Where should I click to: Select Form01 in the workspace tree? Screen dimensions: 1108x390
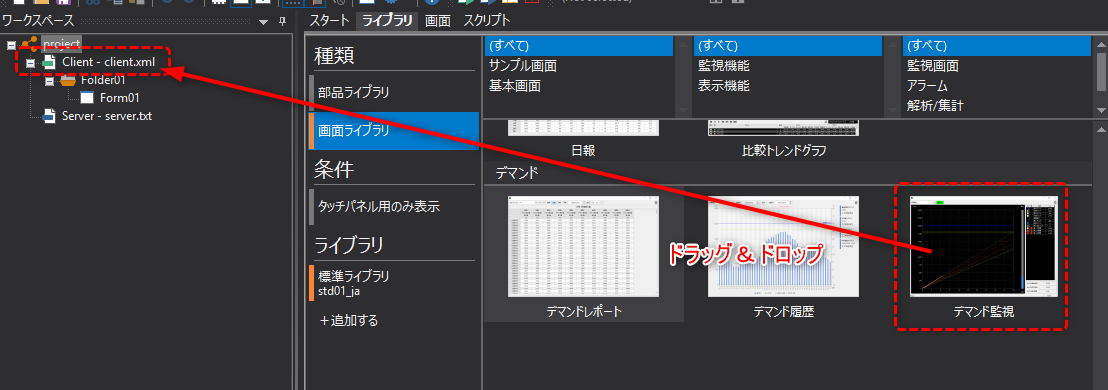pyautogui.click(x=119, y=98)
